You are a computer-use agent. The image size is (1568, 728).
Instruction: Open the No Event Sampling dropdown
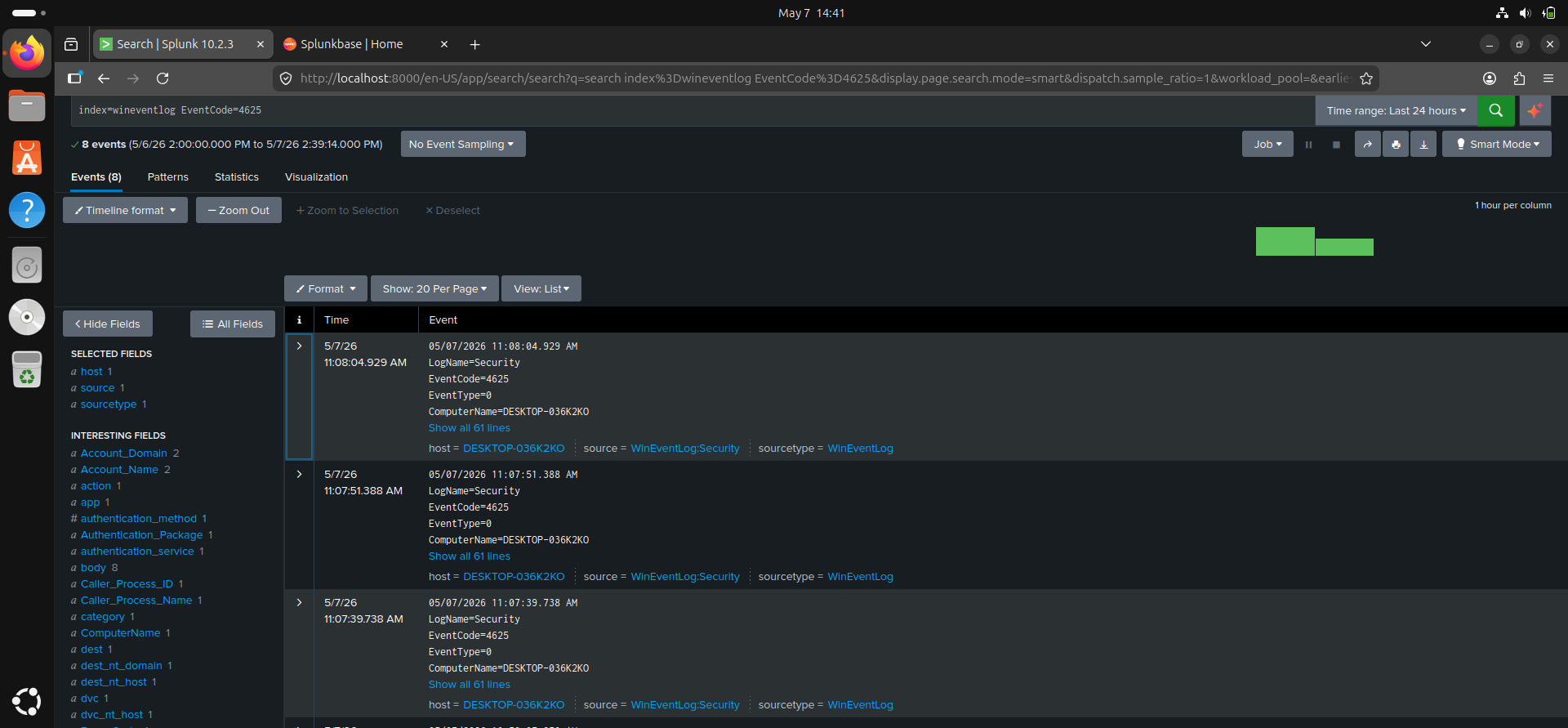click(462, 145)
